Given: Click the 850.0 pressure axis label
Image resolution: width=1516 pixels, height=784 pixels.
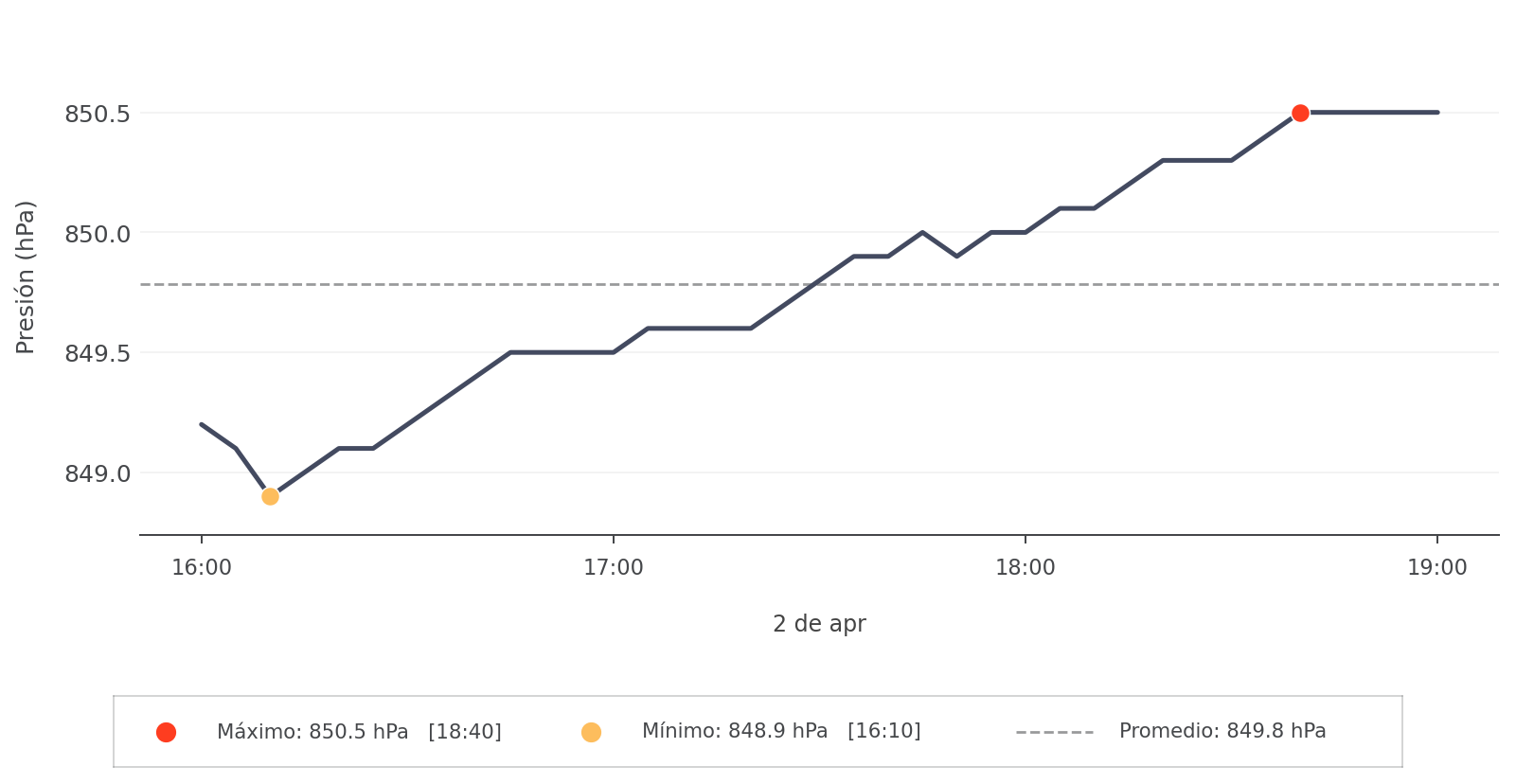Looking at the screenshot, I should coord(98,234).
